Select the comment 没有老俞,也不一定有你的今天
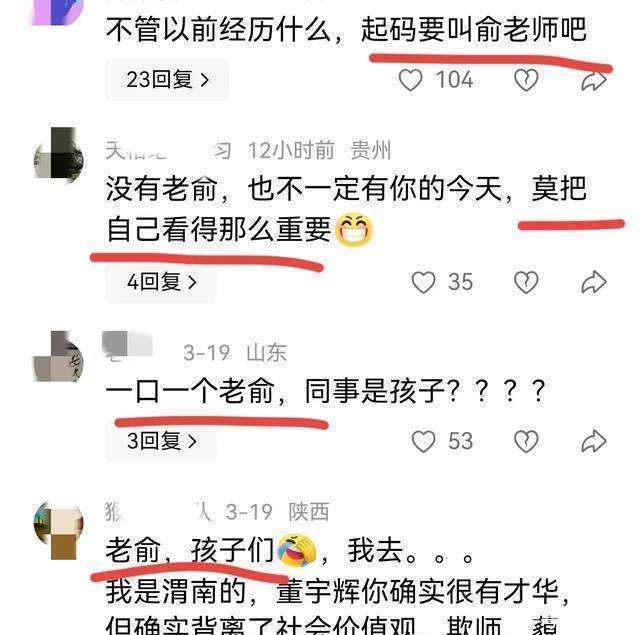Image resolution: width=640 pixels, height=635 pixels. click(346, 209)
